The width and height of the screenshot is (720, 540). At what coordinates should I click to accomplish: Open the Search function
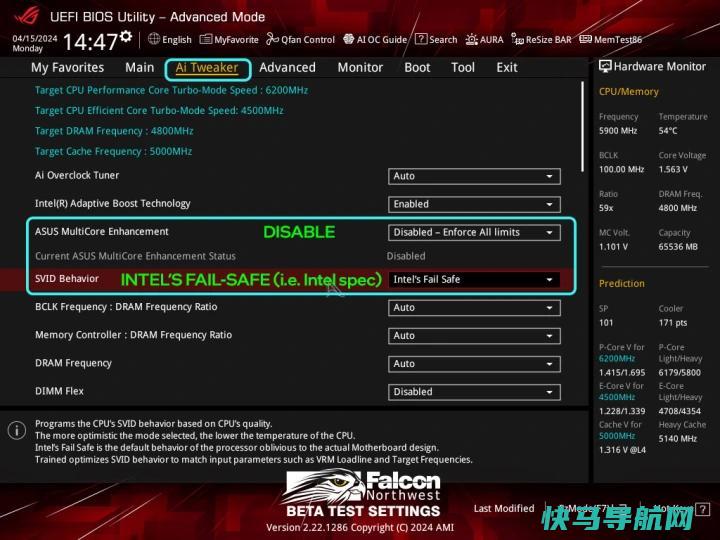[436, 39]
